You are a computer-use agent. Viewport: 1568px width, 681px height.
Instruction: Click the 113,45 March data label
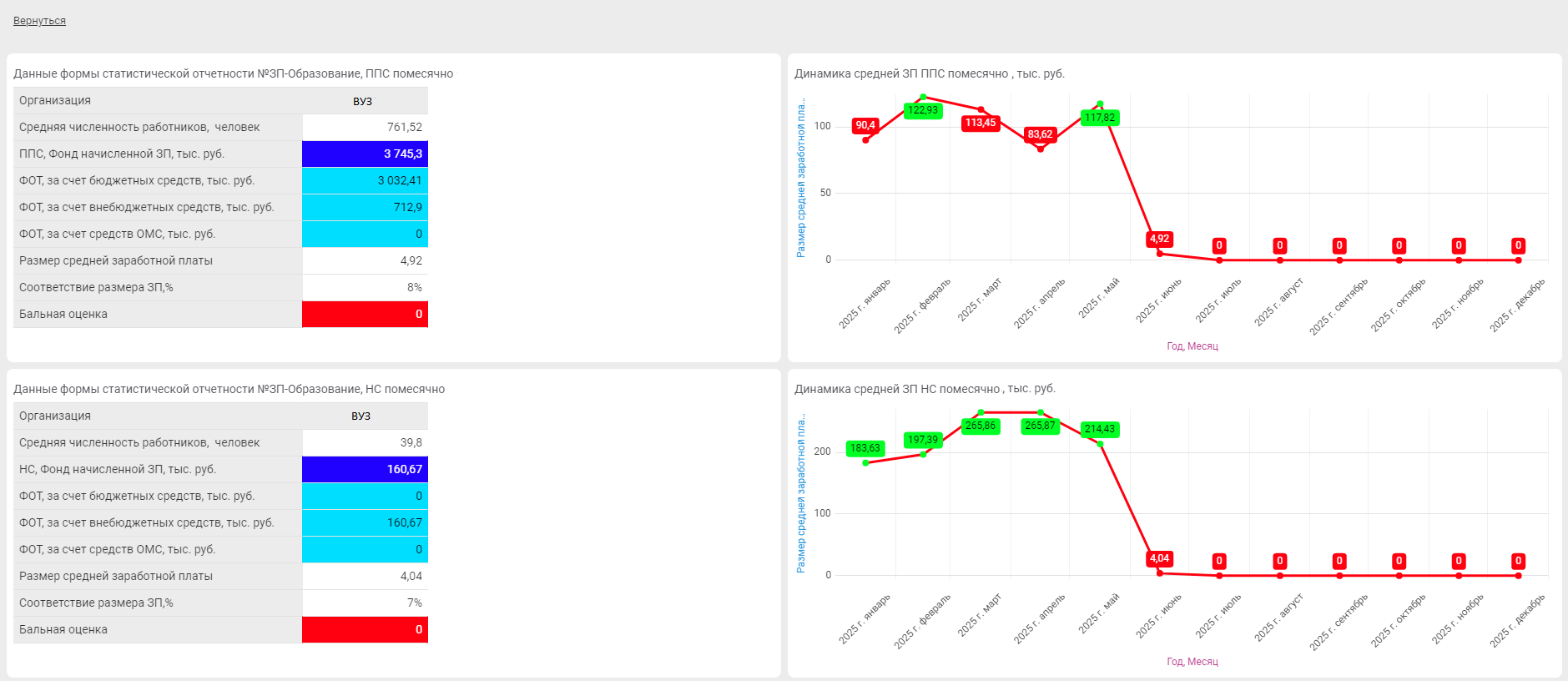tap(981, 123)
